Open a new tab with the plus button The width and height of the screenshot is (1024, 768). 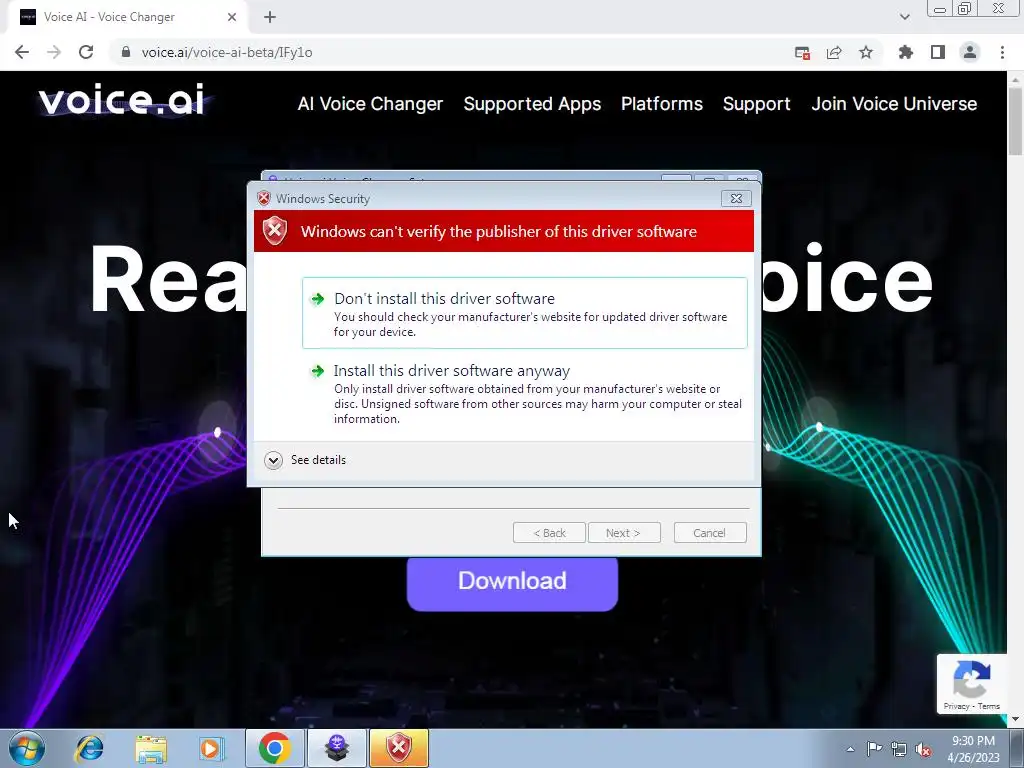(x=270, y=17)
